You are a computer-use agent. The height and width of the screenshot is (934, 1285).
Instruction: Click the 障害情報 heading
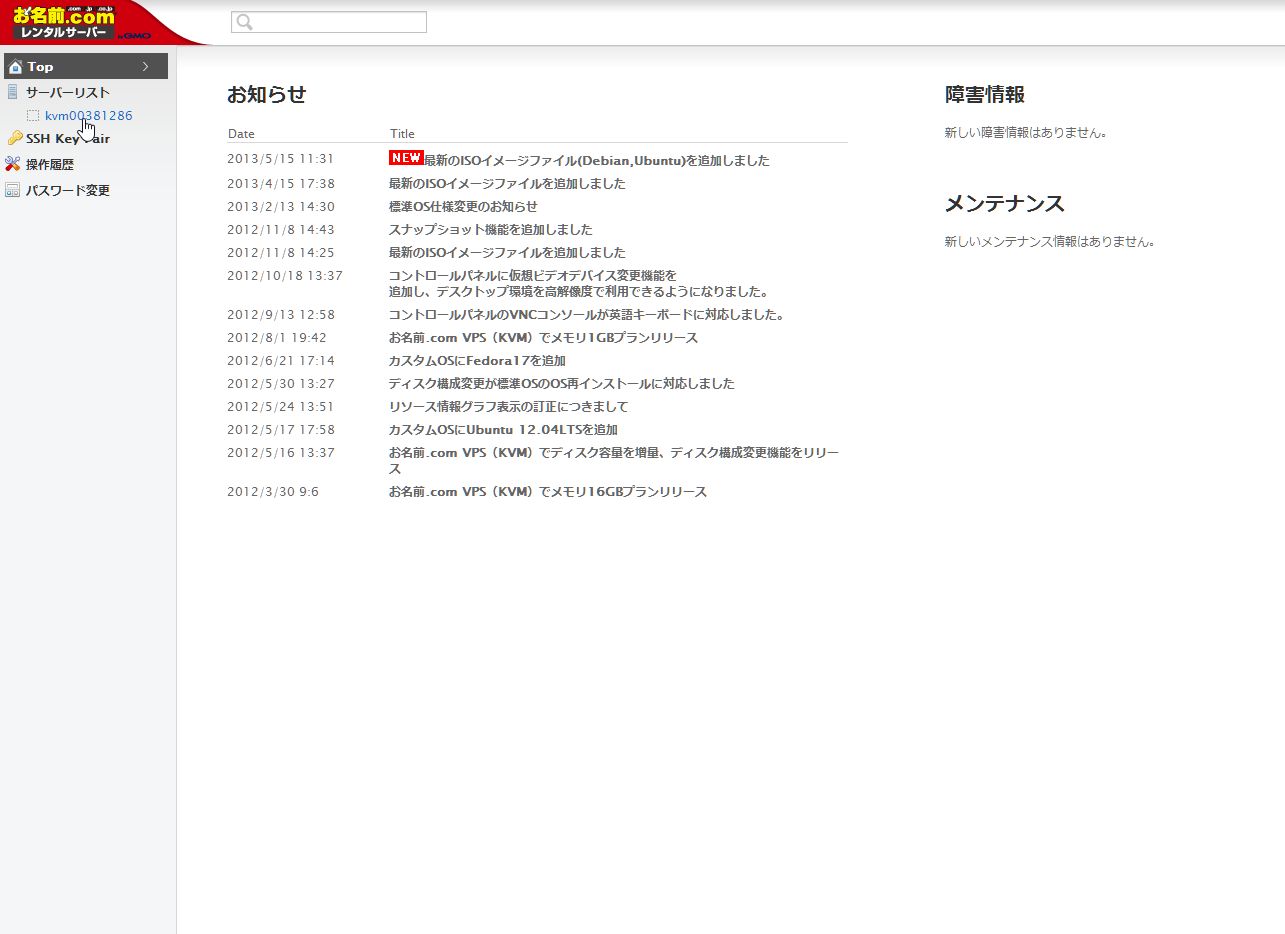click(x=985, y=95)
